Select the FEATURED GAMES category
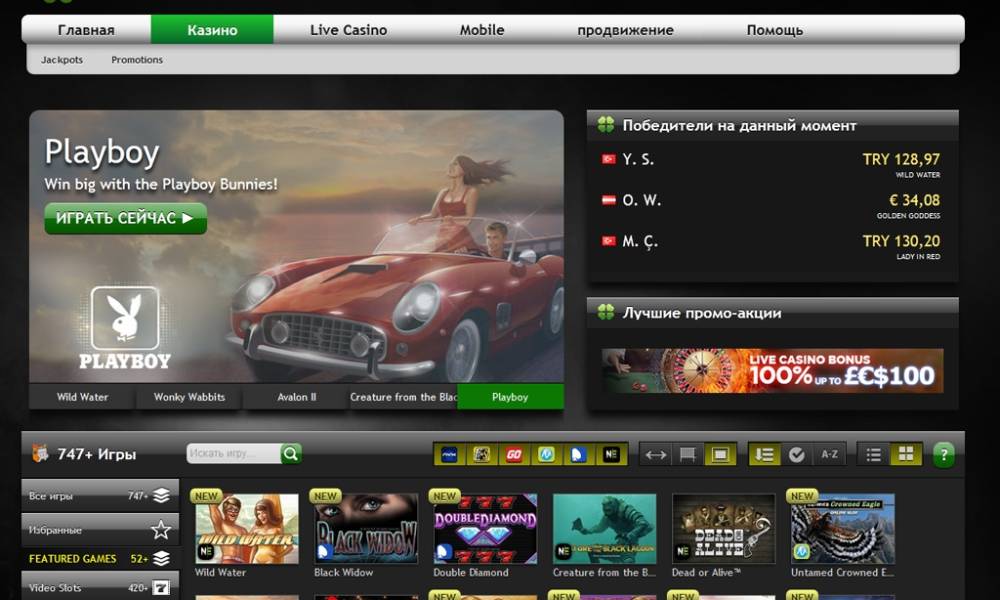This screenshot has width=1000, height=600. tap(100, 559)
